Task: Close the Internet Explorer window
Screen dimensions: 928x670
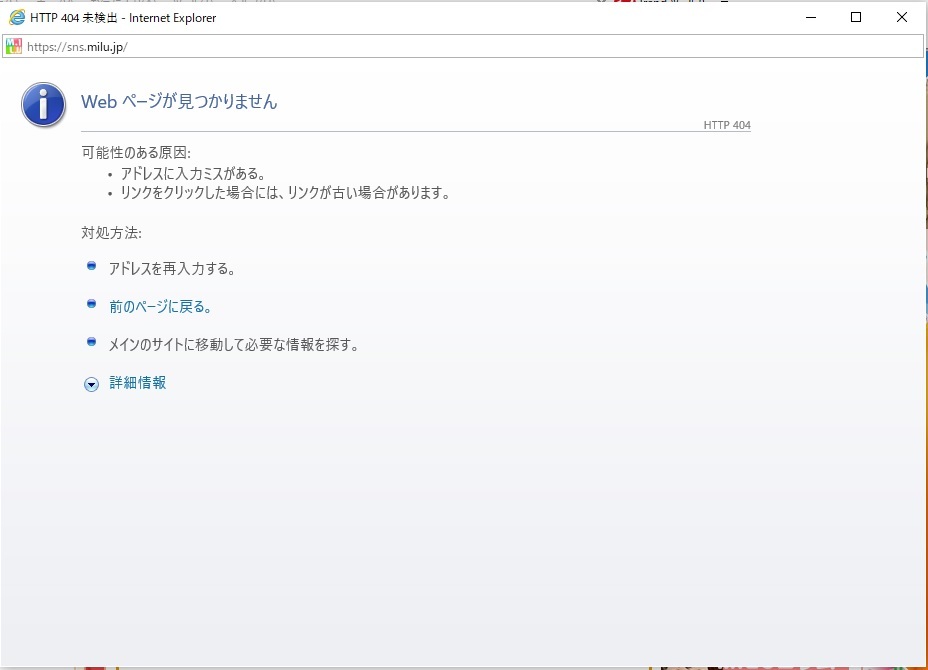Action: click(901, 17)
